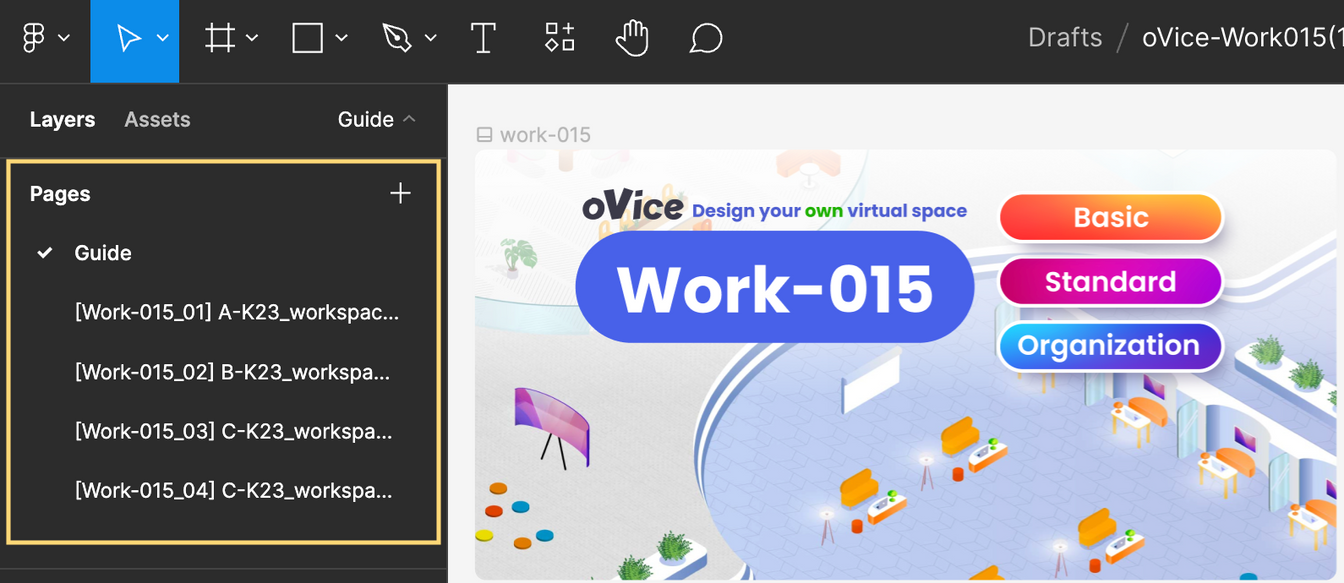Click the Drafts breadcrumb link

[x=1065, y=38]
